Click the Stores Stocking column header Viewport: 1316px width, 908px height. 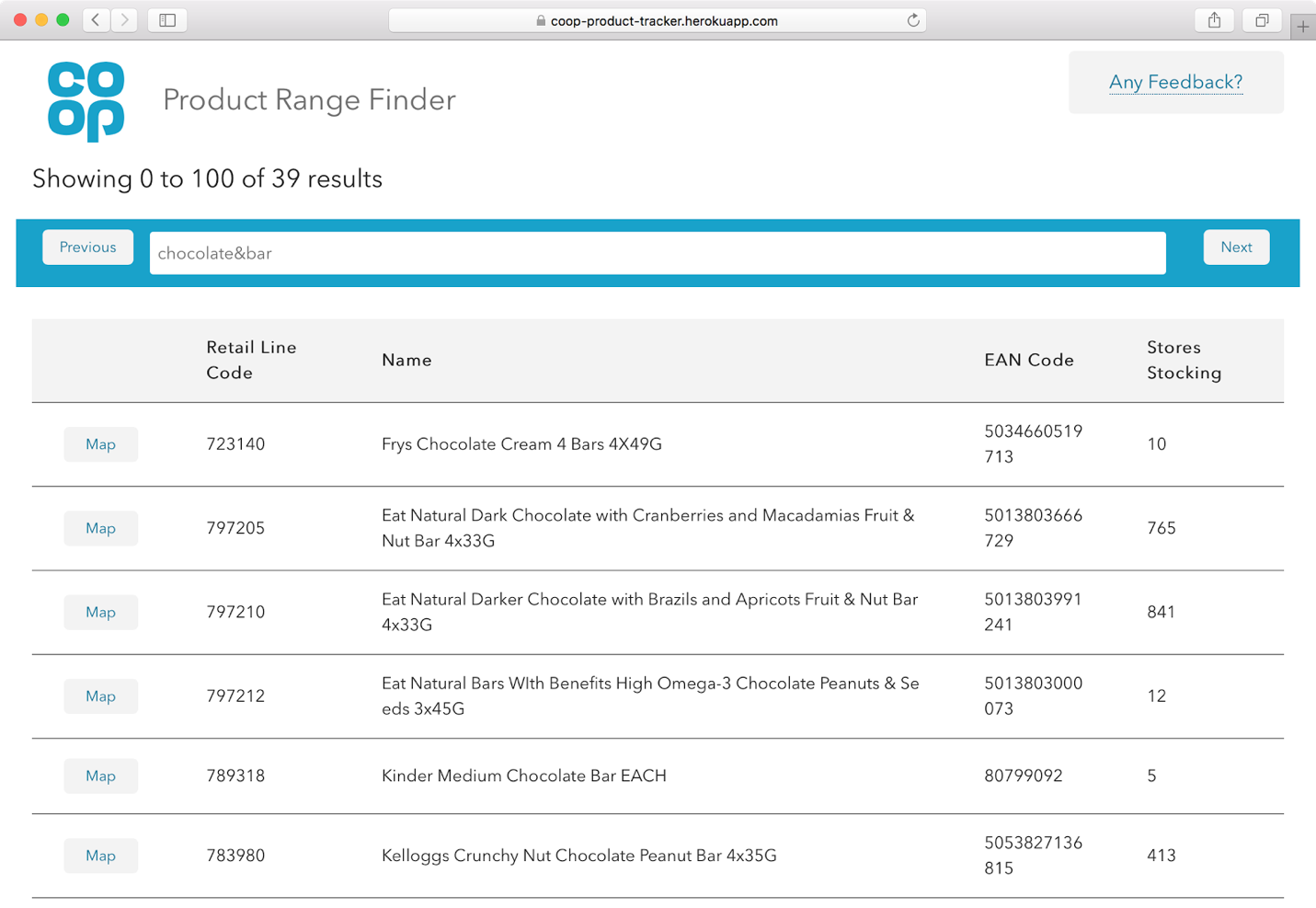click(1184, 360)
